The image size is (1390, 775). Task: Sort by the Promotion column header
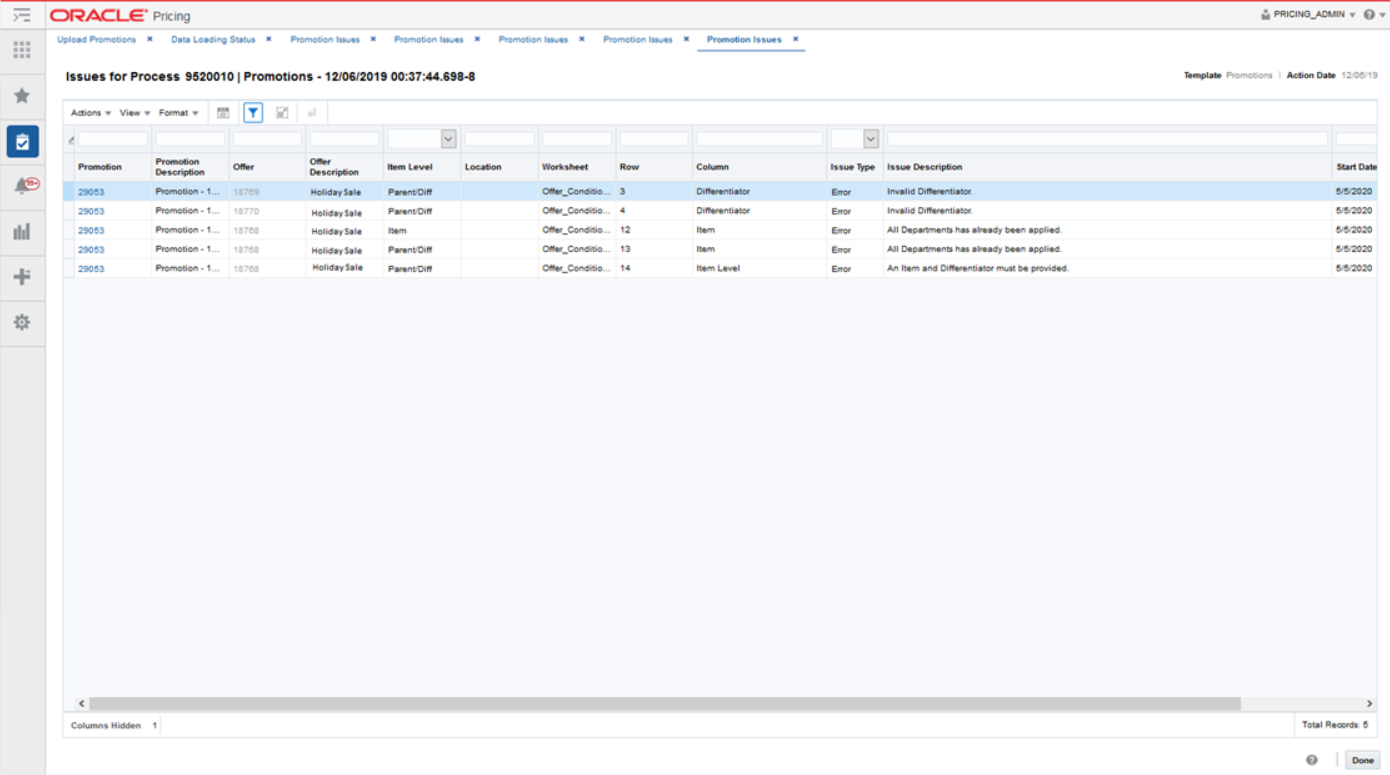click(100, 167)
